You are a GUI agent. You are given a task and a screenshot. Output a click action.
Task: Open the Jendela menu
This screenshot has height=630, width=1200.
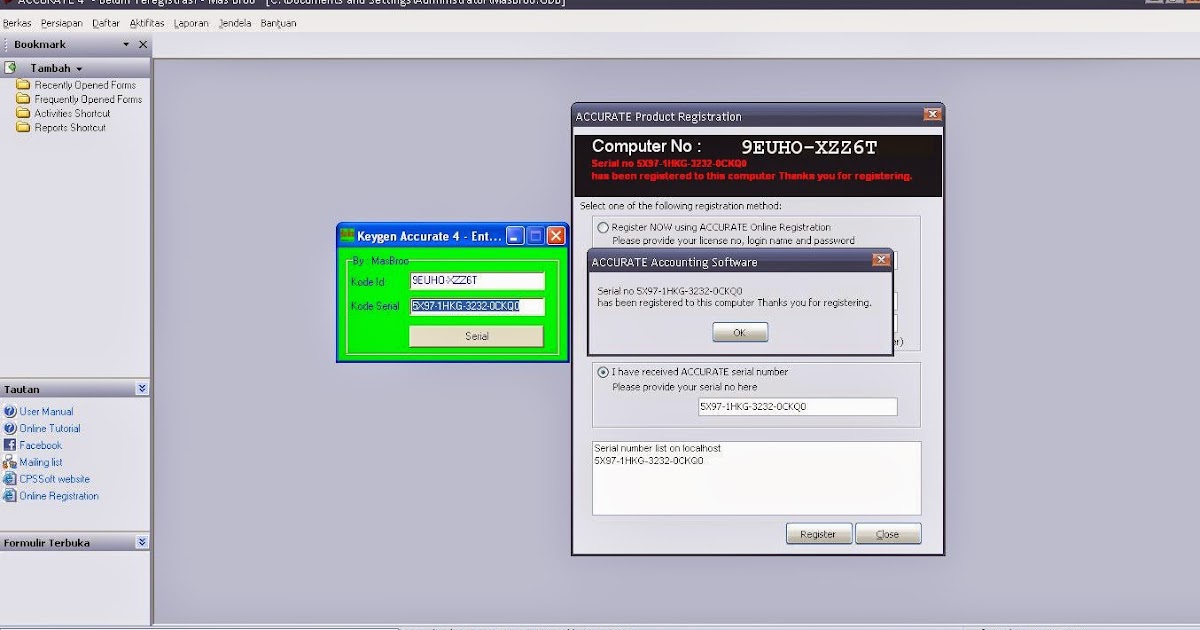pyautogui.click(x=235, y=23)
